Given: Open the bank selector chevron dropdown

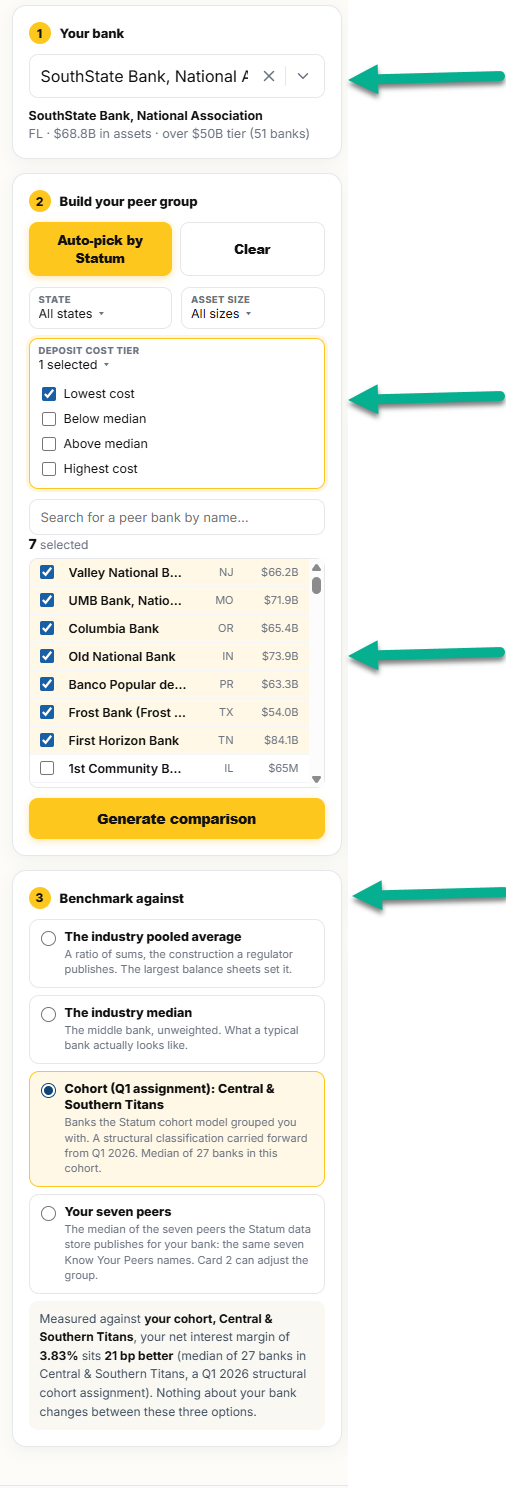Looking at the screenshot, I should [304, 76].
